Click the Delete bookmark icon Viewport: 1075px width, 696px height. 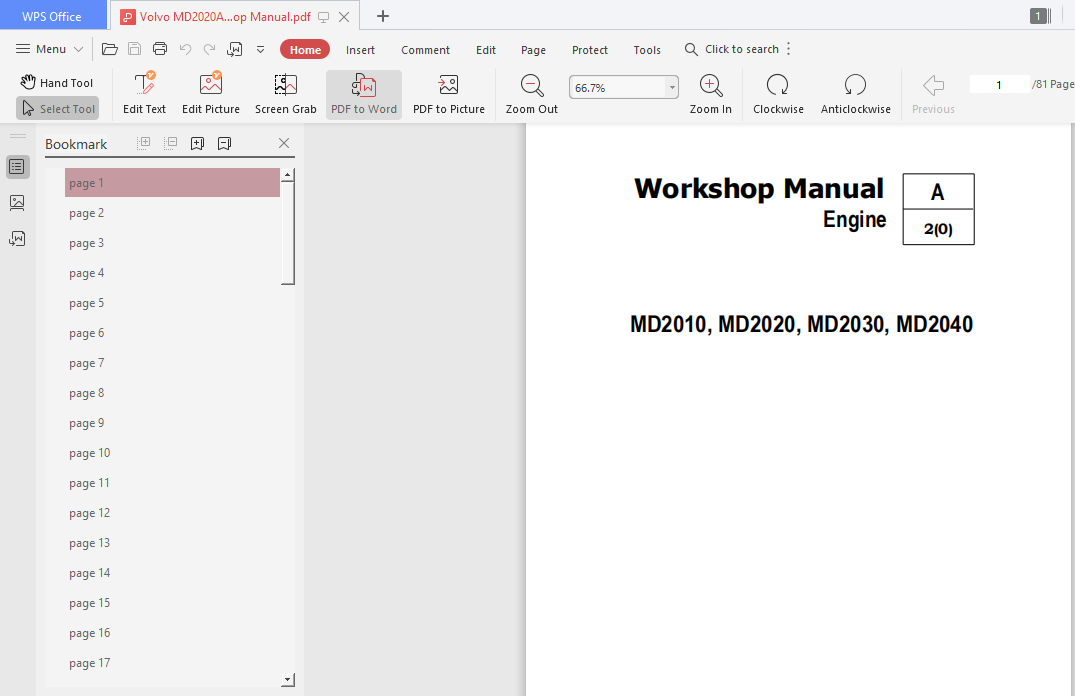pyautogui.click(x=224, y=143)
